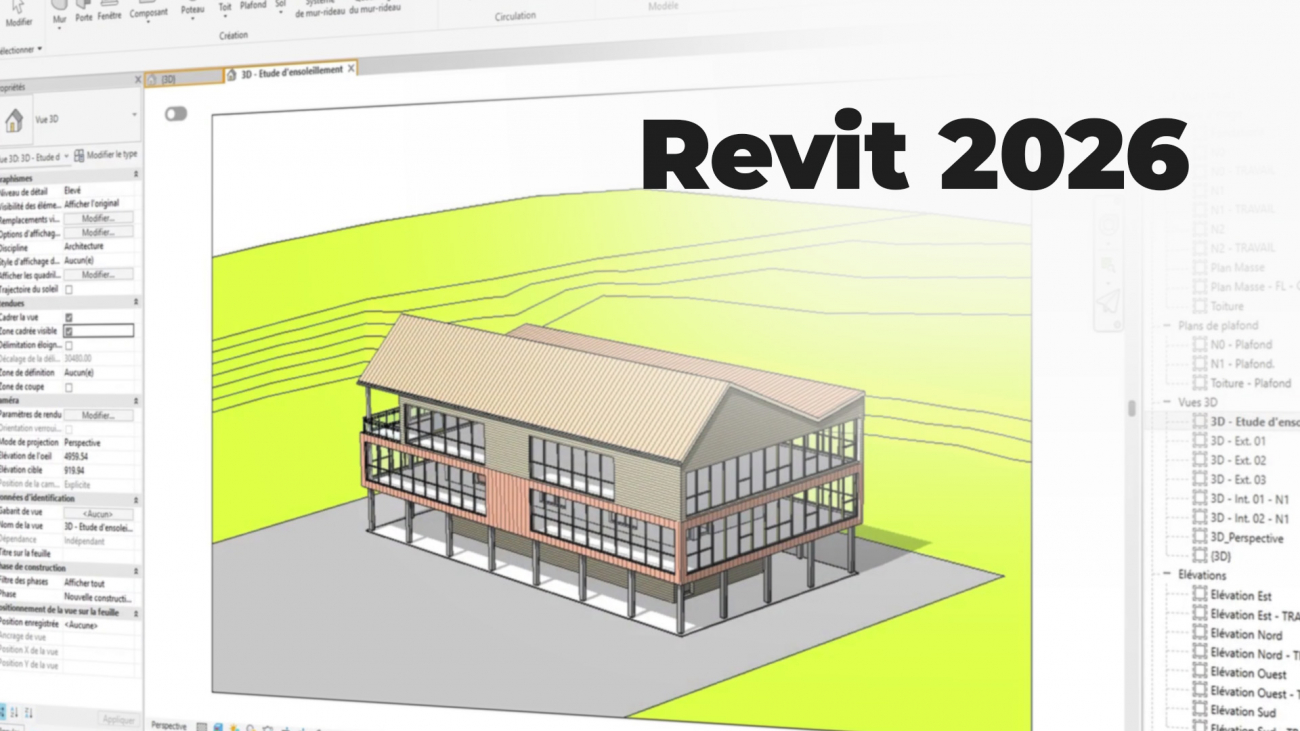This screenshot has width=1300, height=731.
Task: Click the Elévation de l'oeil value field
Action: (97, 455)
